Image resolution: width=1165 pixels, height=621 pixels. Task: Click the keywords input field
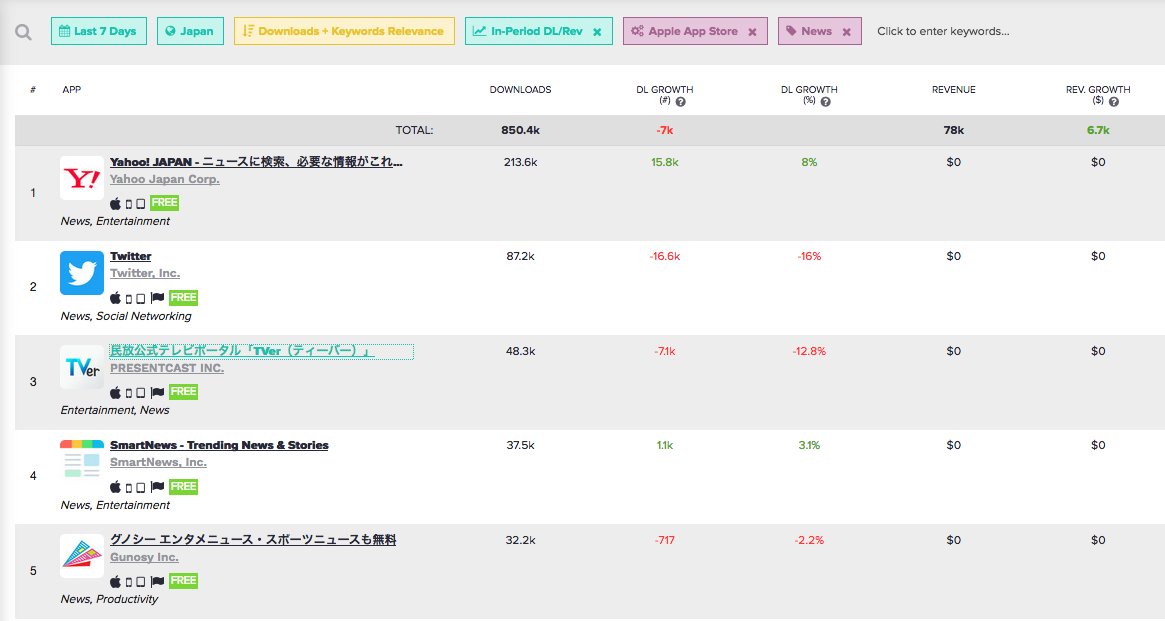(944, 31)
